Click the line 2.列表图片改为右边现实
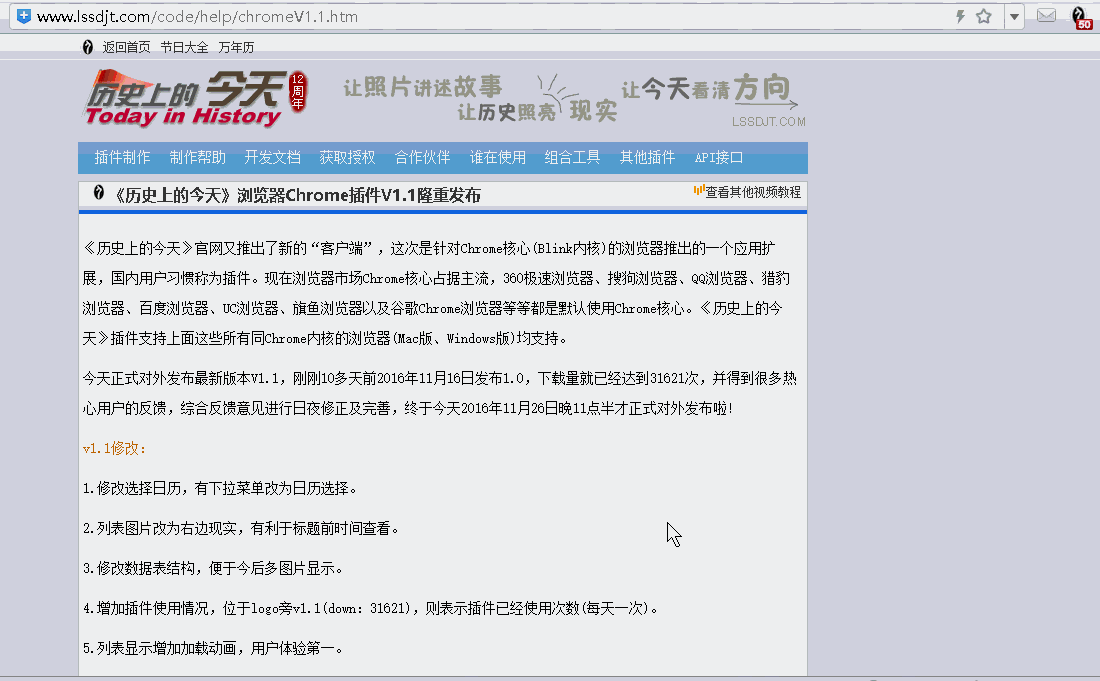Image resolution: width=1100 pixels, height=681 pixels. point(241,528)
